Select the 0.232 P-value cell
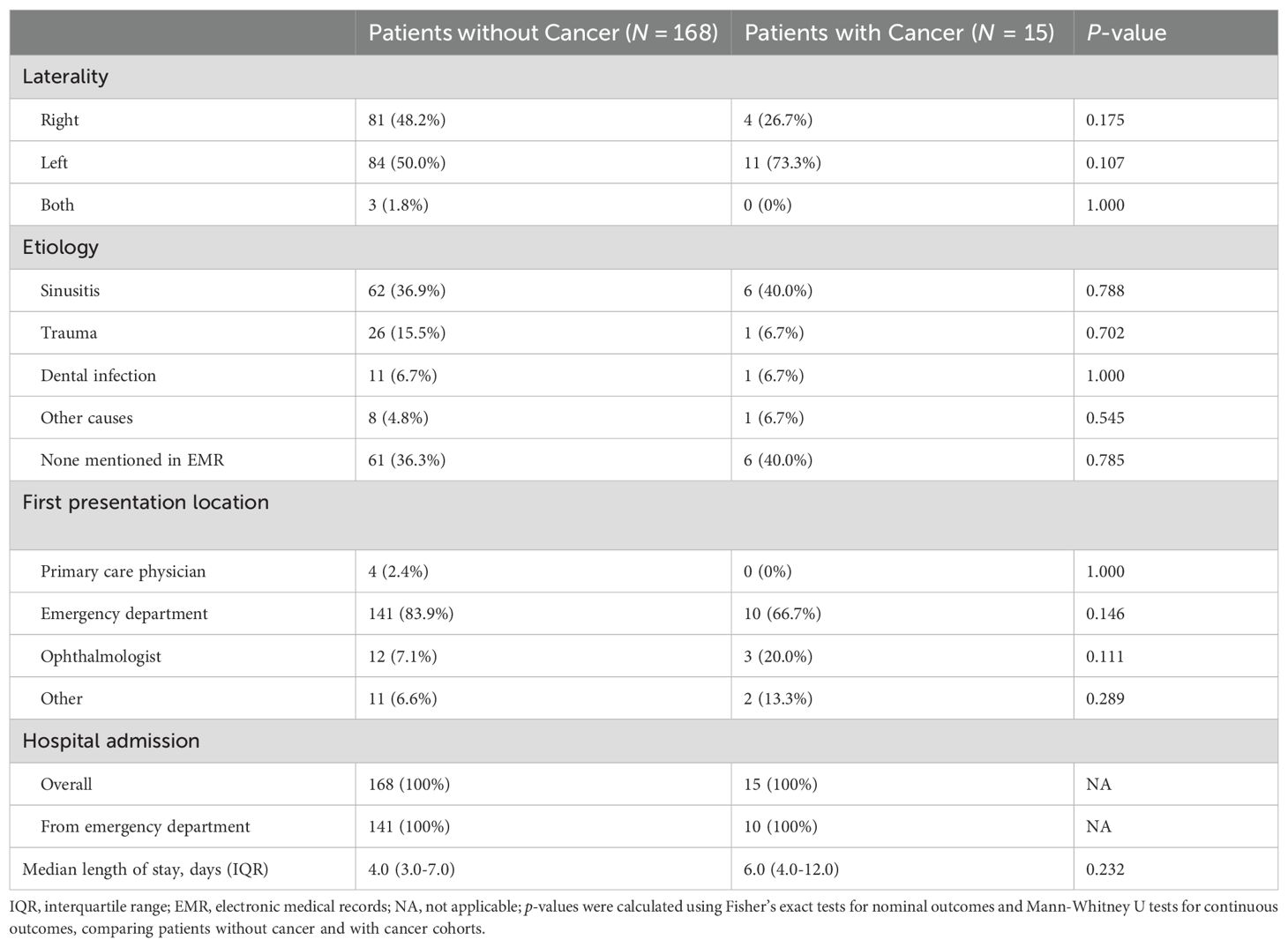This screenshot has width=1288, height=947. point(1105,869)
